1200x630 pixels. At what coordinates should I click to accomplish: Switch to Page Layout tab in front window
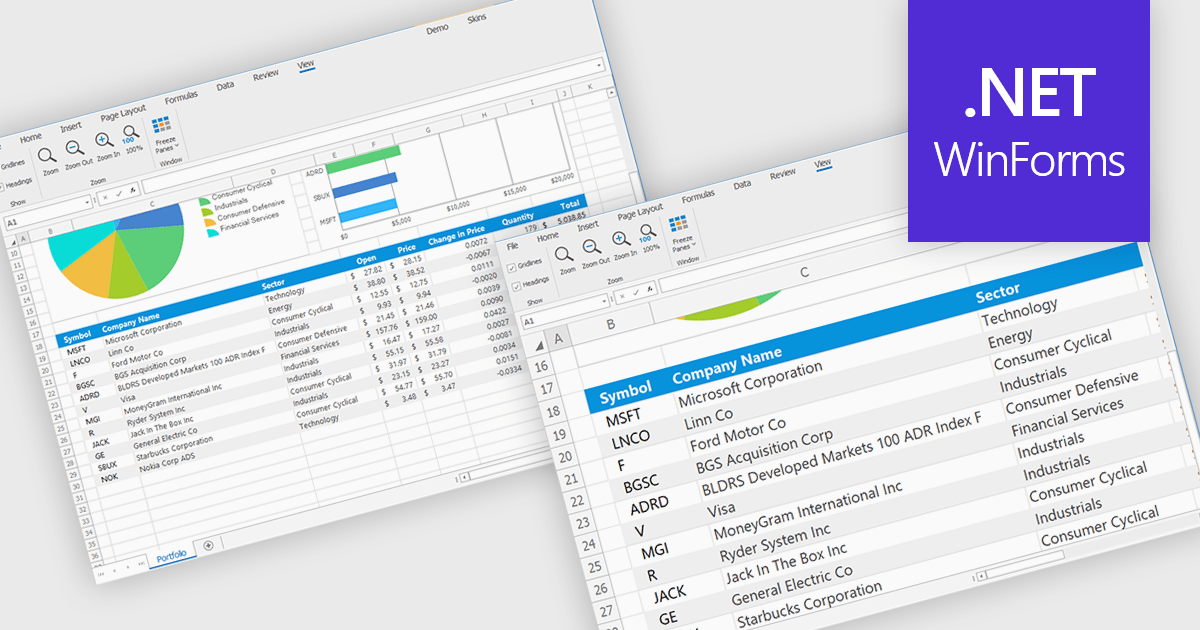pyautogui.click(x=640, y=211)
